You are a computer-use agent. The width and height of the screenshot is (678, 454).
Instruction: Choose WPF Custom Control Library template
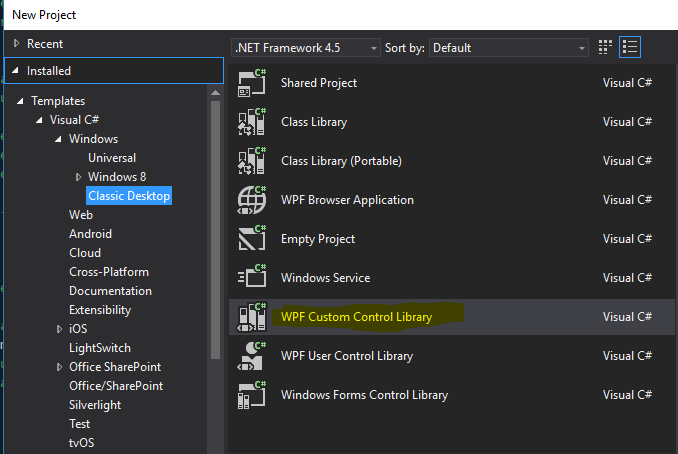357,317
